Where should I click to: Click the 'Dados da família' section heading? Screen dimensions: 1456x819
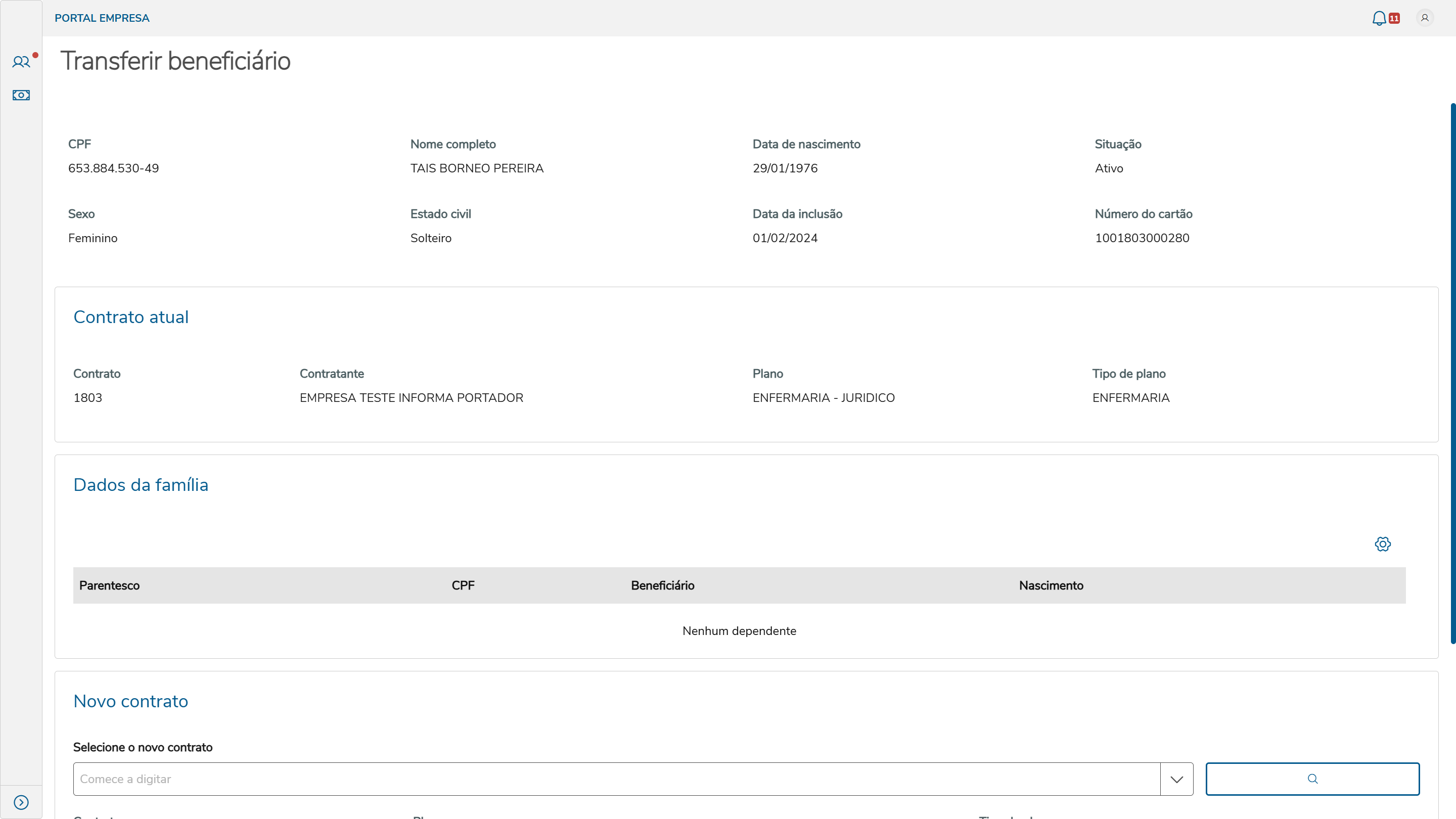coord(141,485)
